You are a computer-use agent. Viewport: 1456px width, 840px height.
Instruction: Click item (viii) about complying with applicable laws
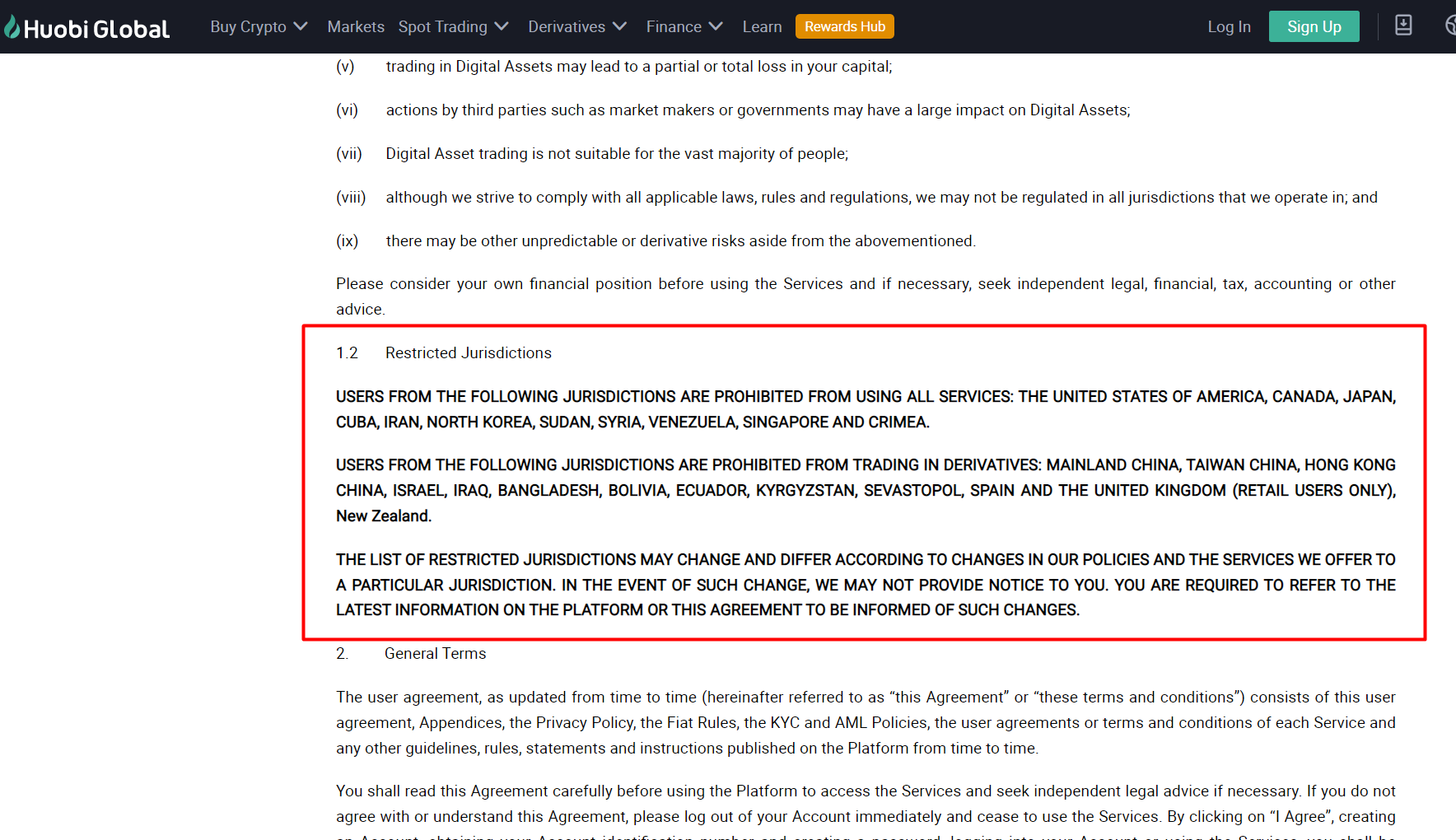[856, 198]
